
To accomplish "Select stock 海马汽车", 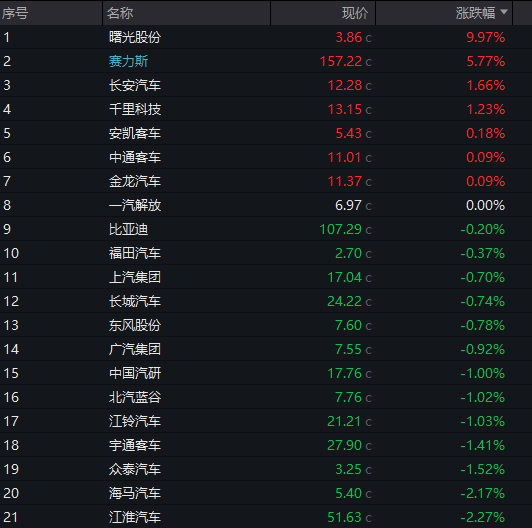I will pos(135,493).
